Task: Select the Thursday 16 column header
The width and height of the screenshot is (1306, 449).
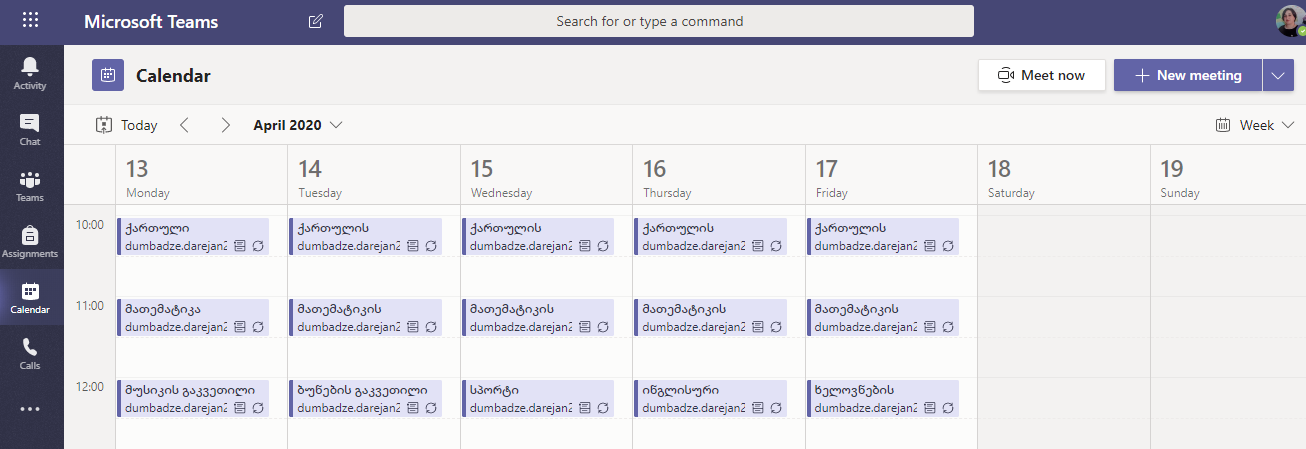Action: click(719, 176)
